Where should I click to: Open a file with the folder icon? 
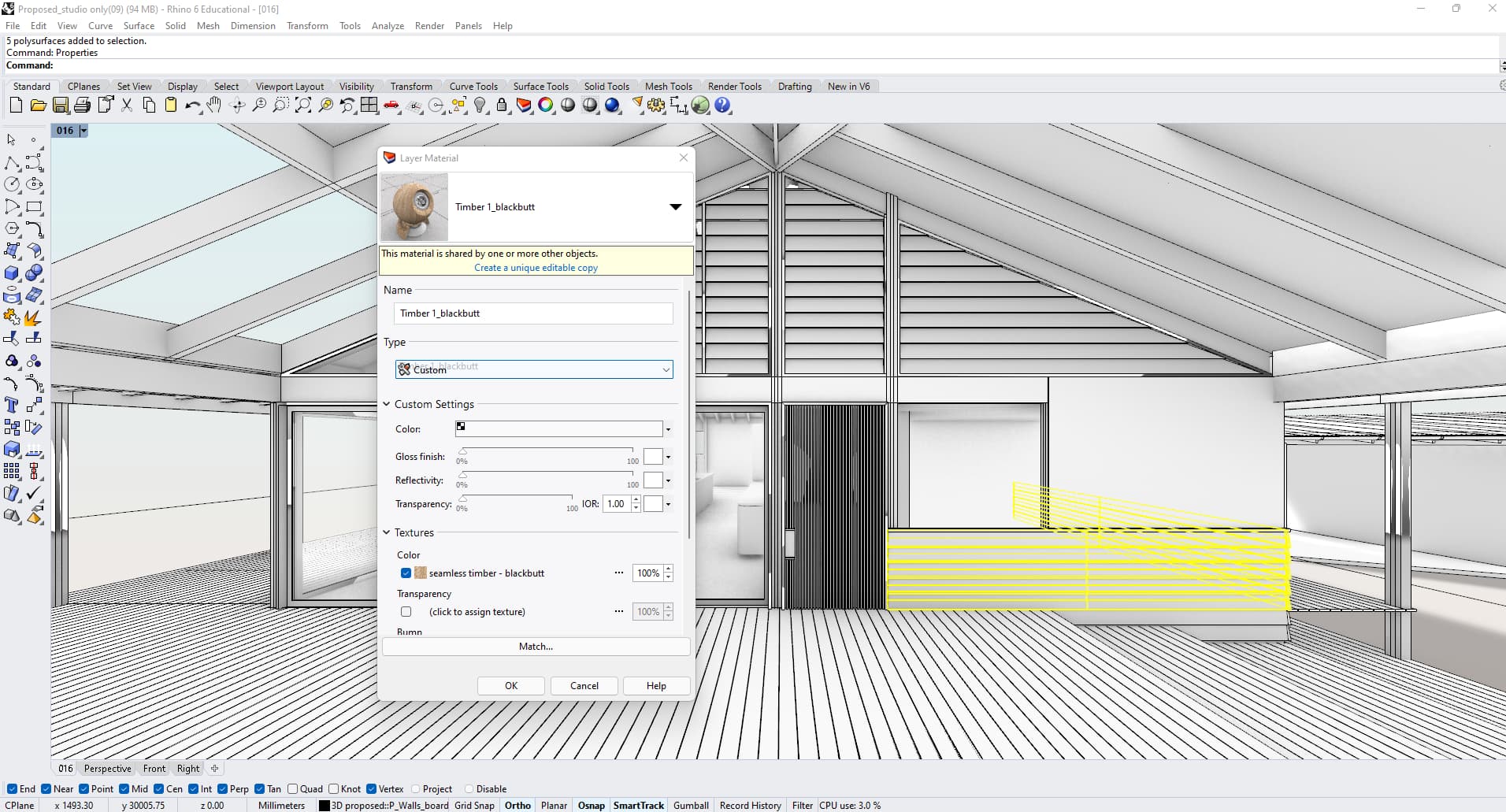[38, 105]
